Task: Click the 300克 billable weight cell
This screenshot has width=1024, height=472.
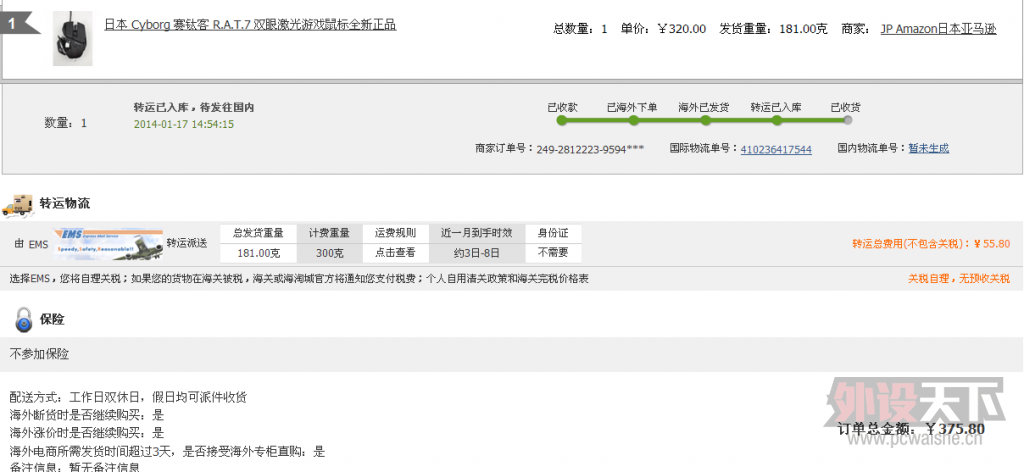Action: (x=330, y=252)
